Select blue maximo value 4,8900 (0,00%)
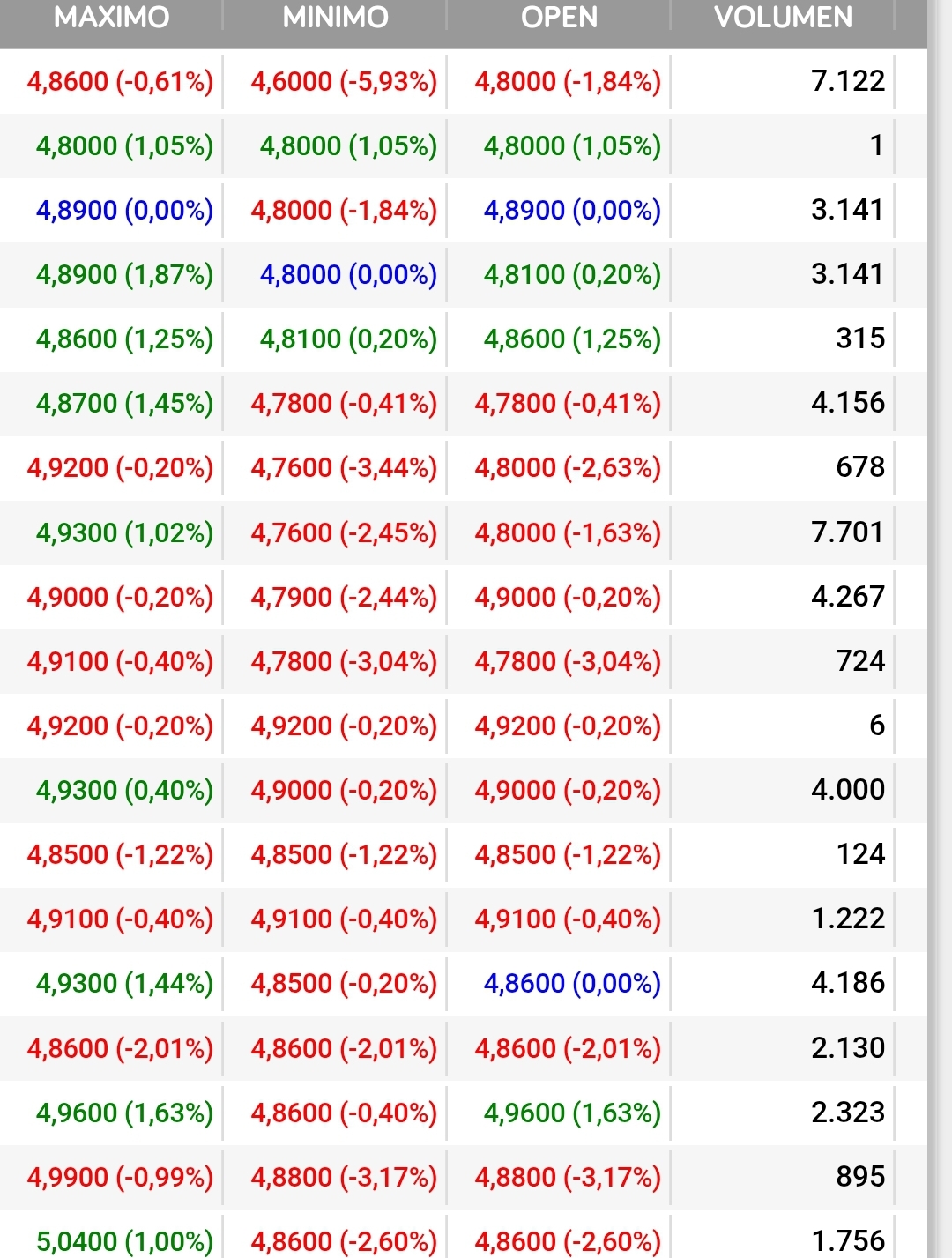The width and height of the screenshot is (952, 1258). (124, 210)
